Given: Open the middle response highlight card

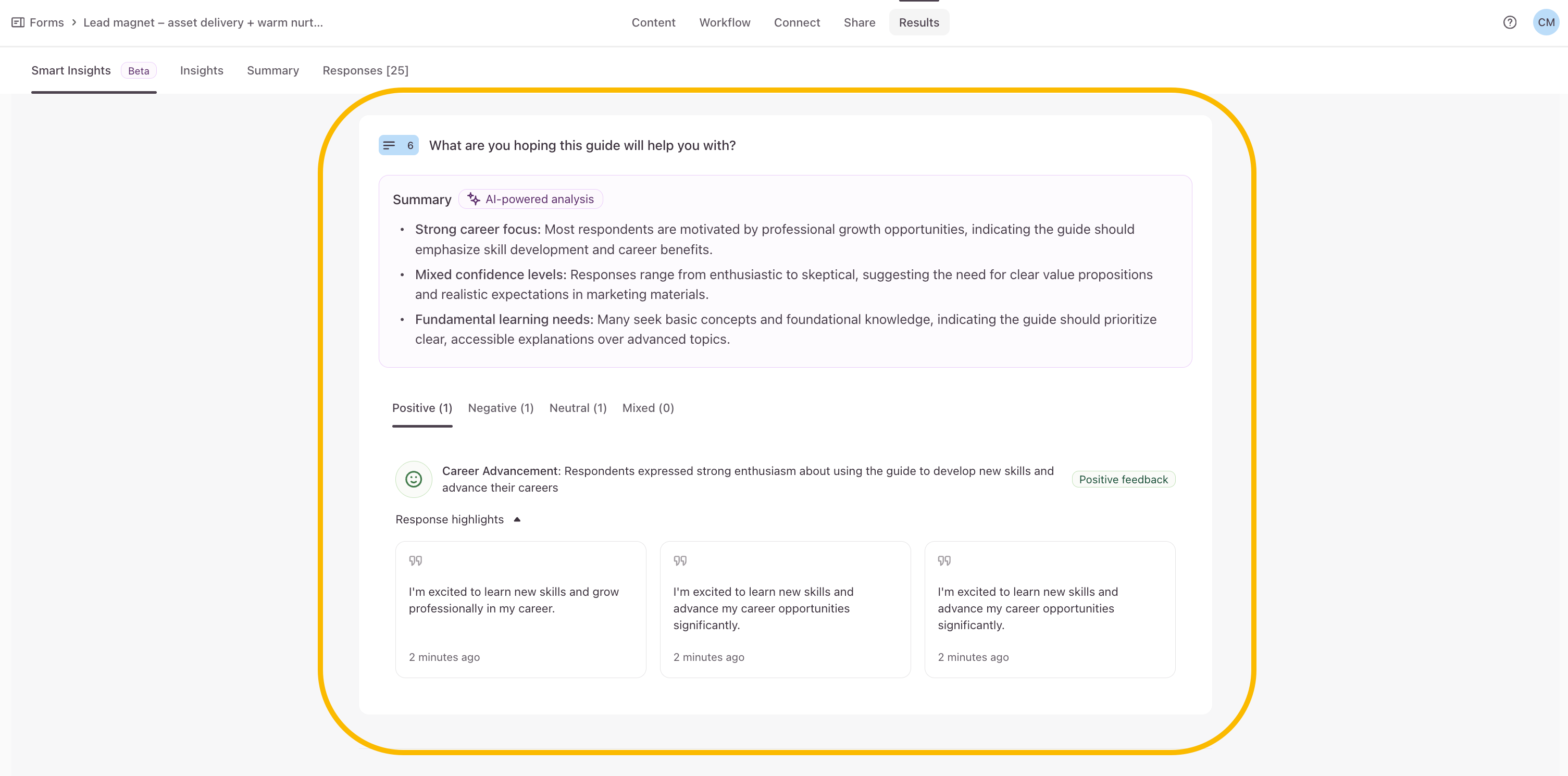Looking at the screenshot, I should tap(785, 609).
